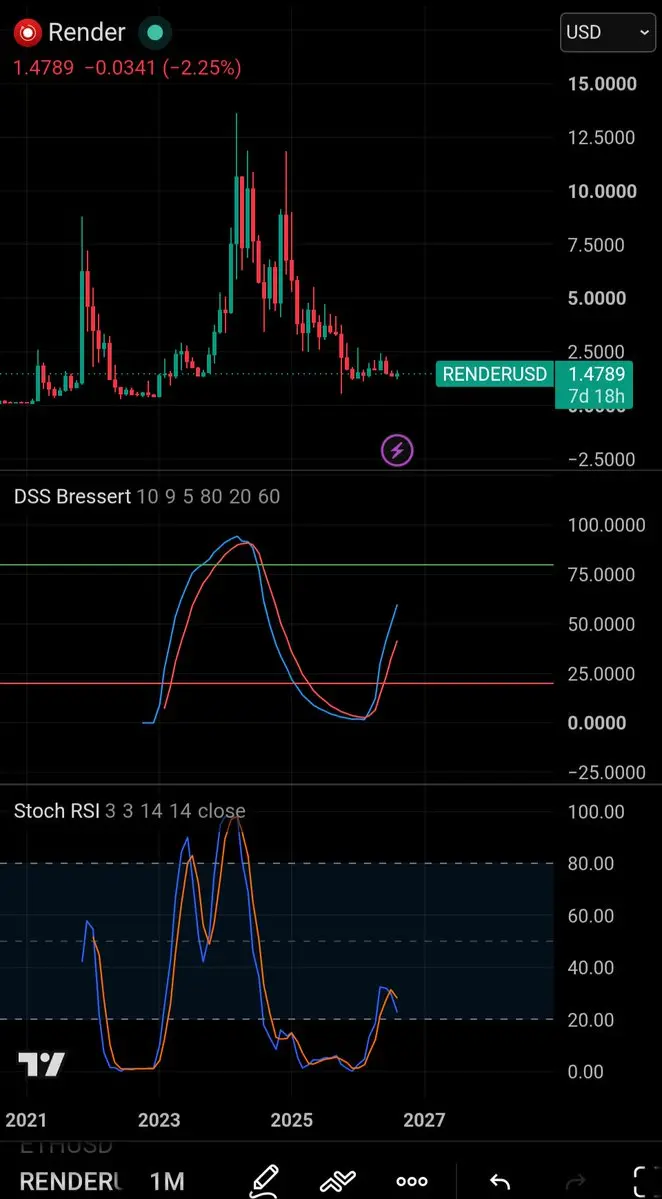The height and width of the screenshot is (1199, 662).
Task: Toggle fullscreen chart mode
Action: (x=646, y=1181)
